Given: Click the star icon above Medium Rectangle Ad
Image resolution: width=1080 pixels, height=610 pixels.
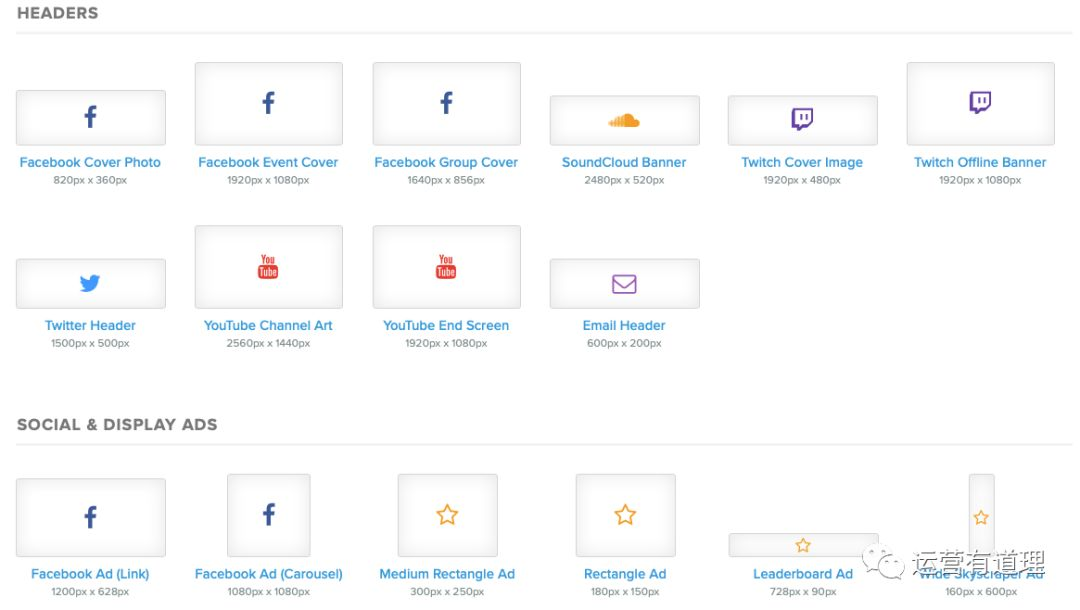Looking at the screenshot, I should coord(447,514).
